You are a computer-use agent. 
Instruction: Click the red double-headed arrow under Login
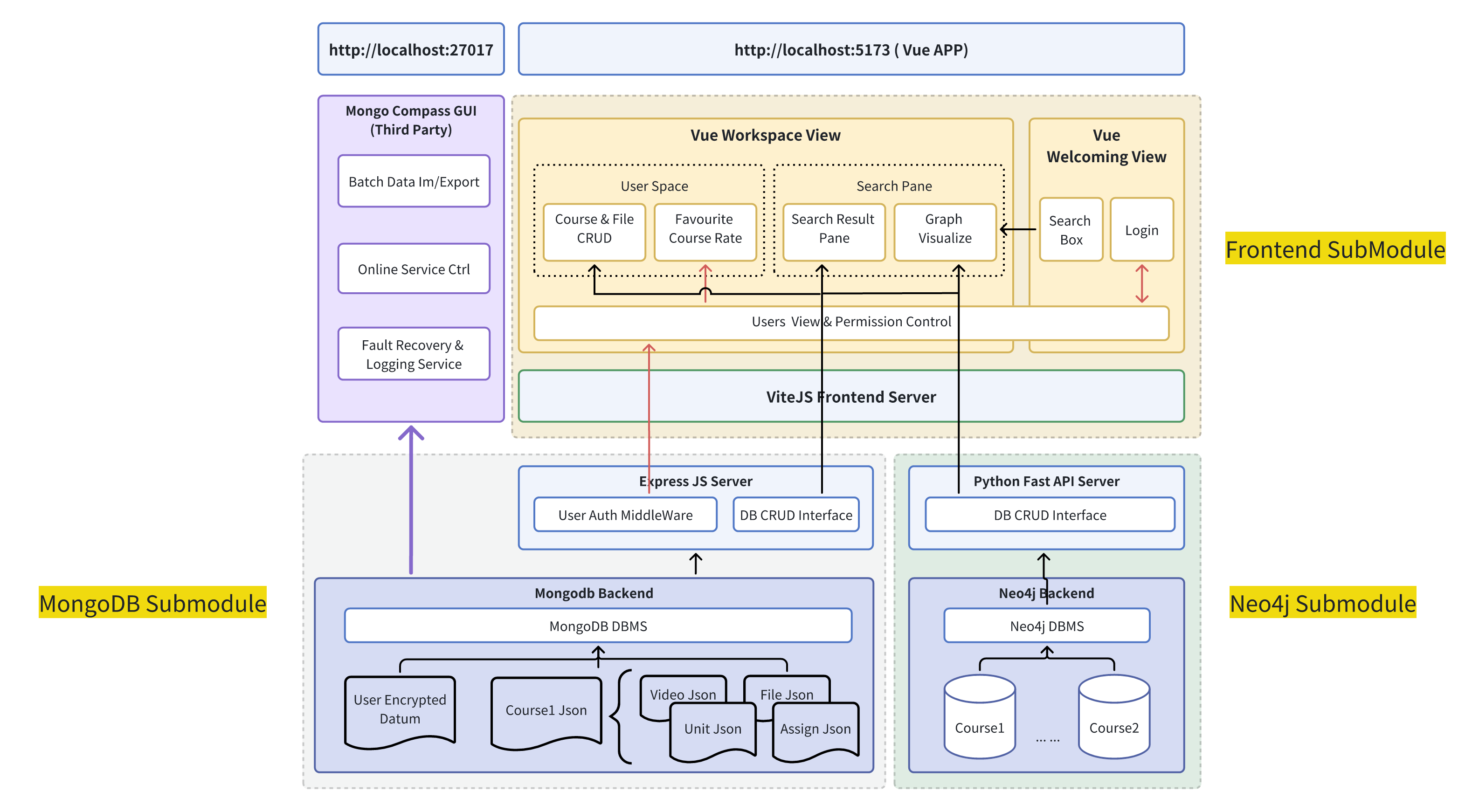[1141, 283]
